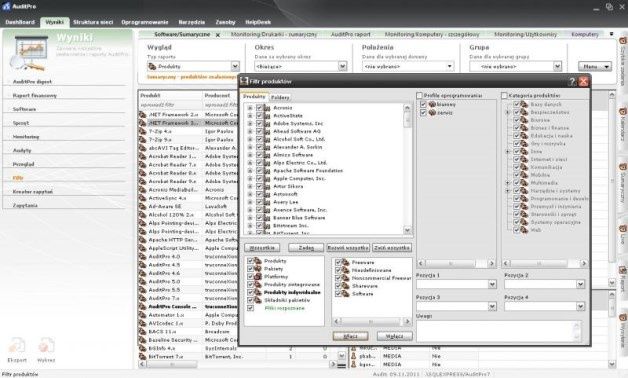Click the Rozwiń wszystko button
The height and width of the screenshot is (378, 628).
point(348,248)
